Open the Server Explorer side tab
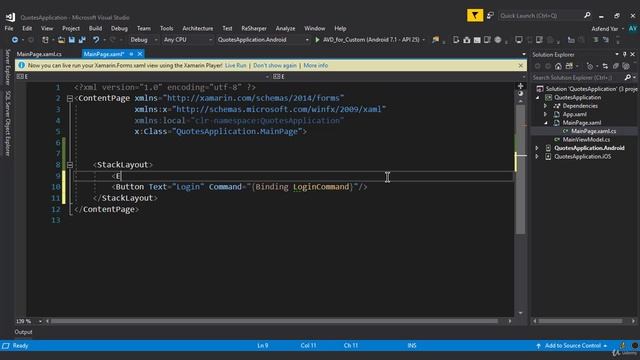The width and height of the screenshot is (640, 360). point(7,67)
